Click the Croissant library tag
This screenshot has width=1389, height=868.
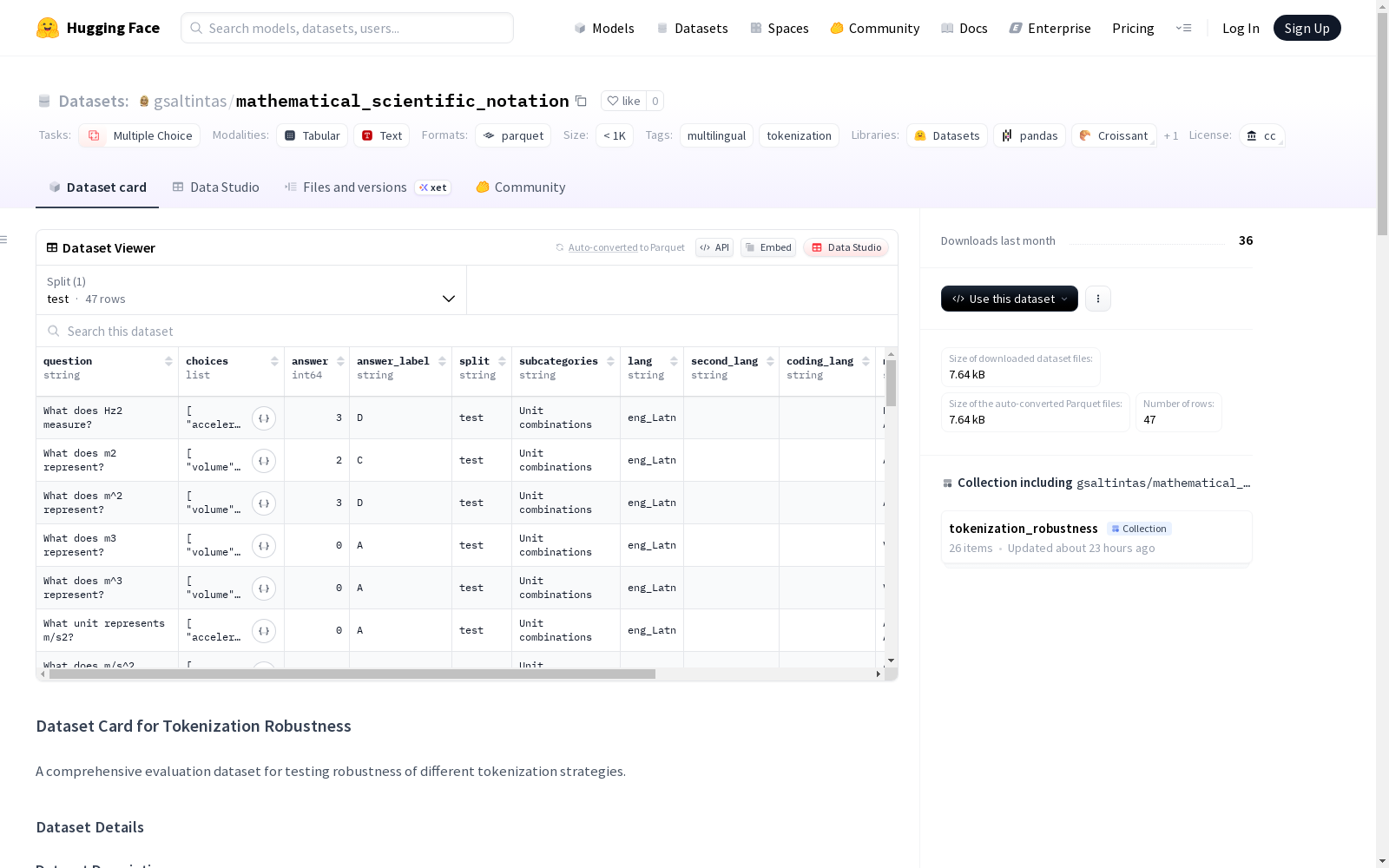point(1114,135)
